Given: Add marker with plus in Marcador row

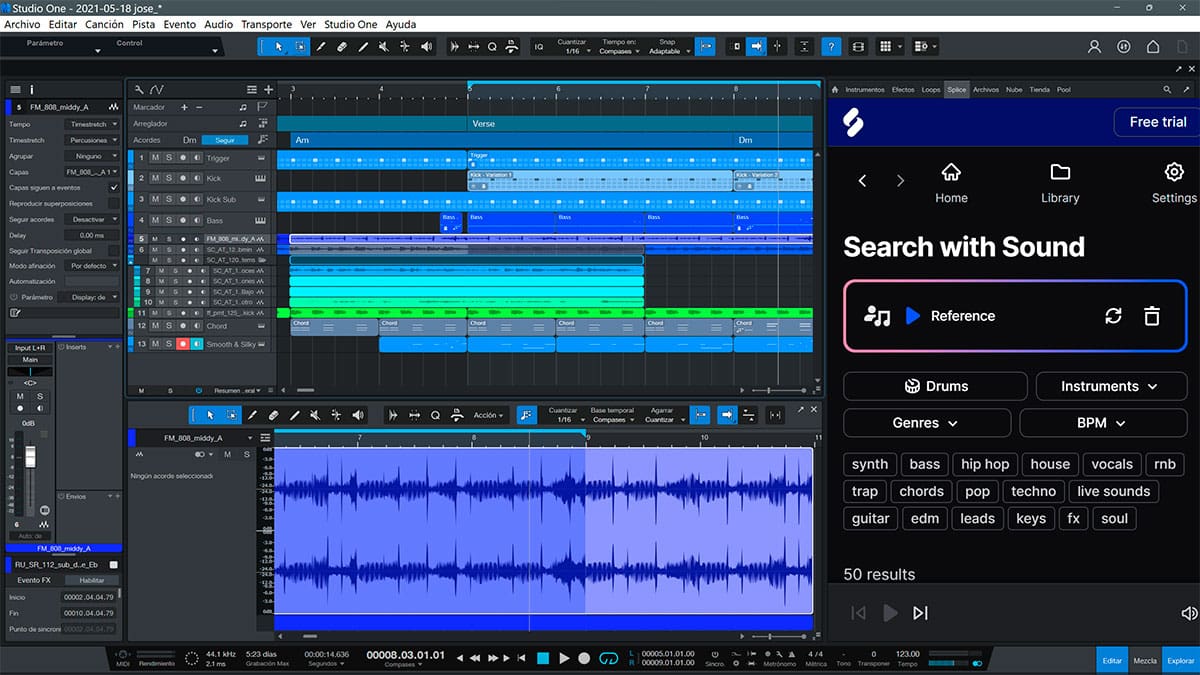Looking at the screenshot, I should coord(184,107).
